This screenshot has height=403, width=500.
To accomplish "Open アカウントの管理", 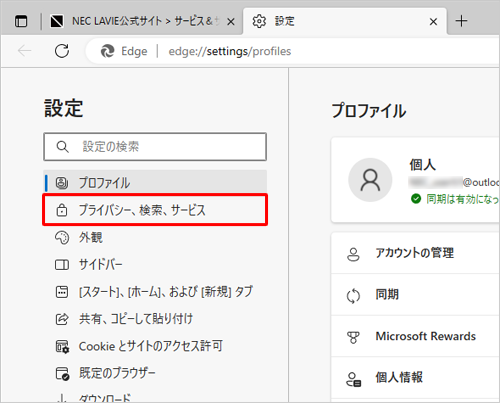I will click(x=415, y=254).
